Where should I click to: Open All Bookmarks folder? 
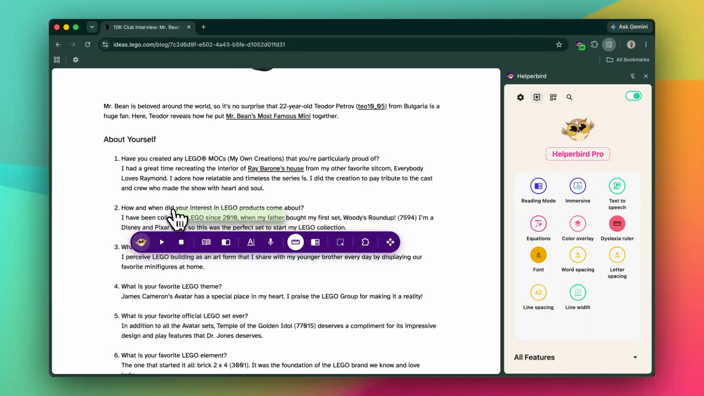tap(628, 60)
